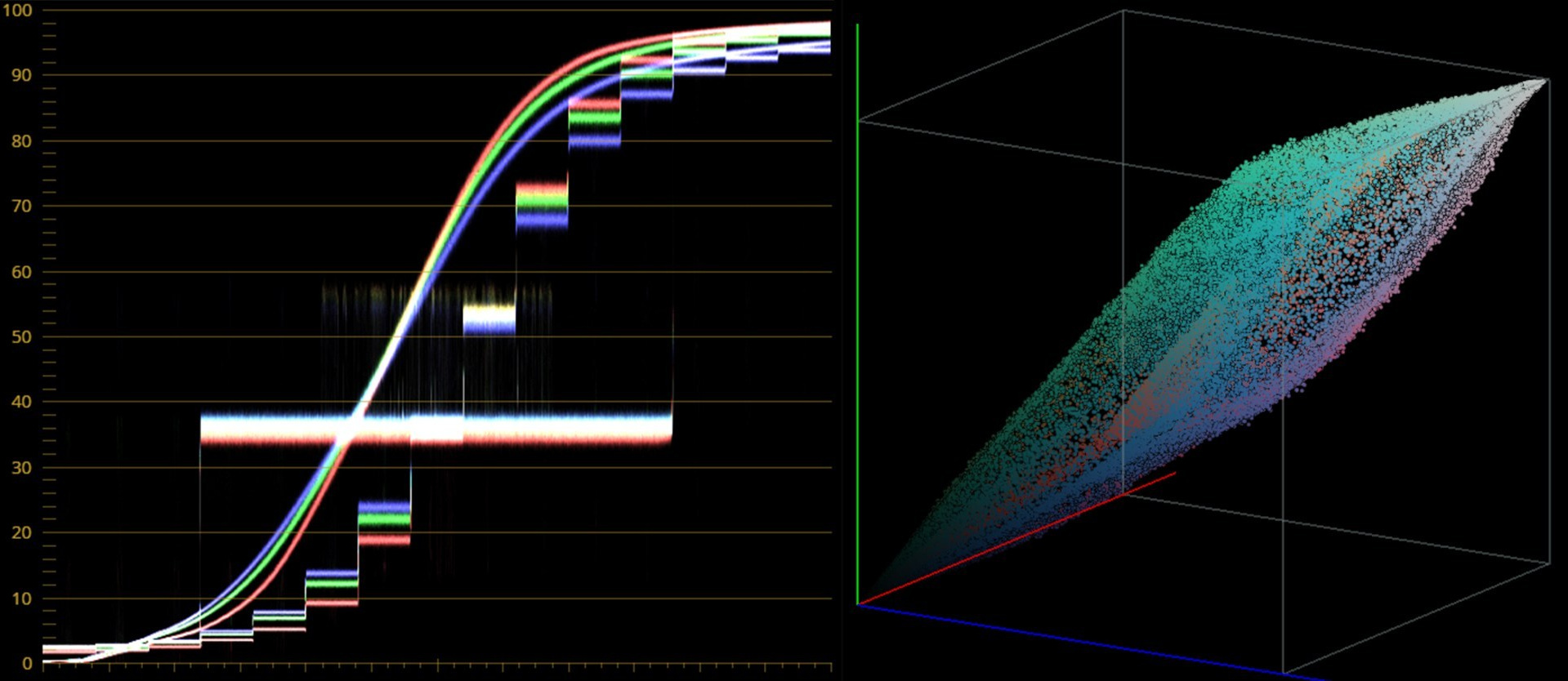Select the yellow-white step patch above 50

coord(489,318)
